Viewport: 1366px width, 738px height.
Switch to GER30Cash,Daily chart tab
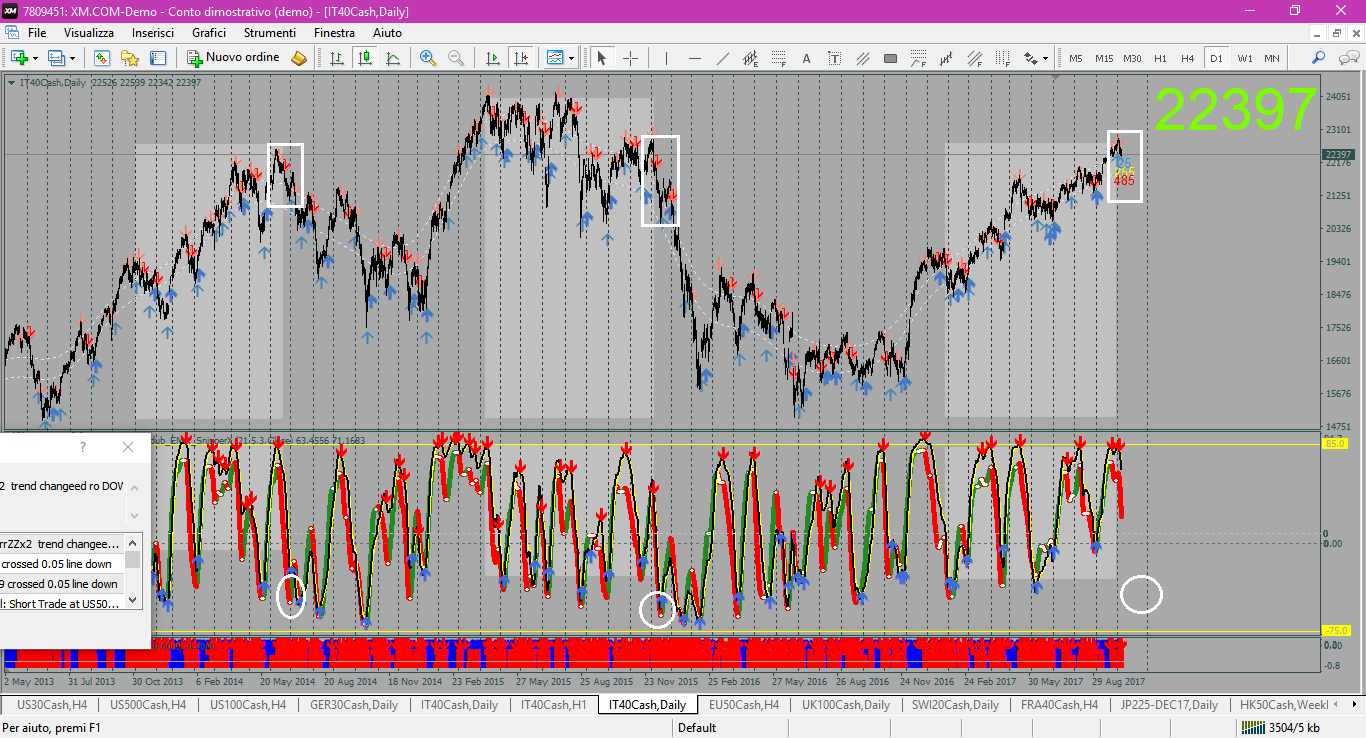(354, 705)
